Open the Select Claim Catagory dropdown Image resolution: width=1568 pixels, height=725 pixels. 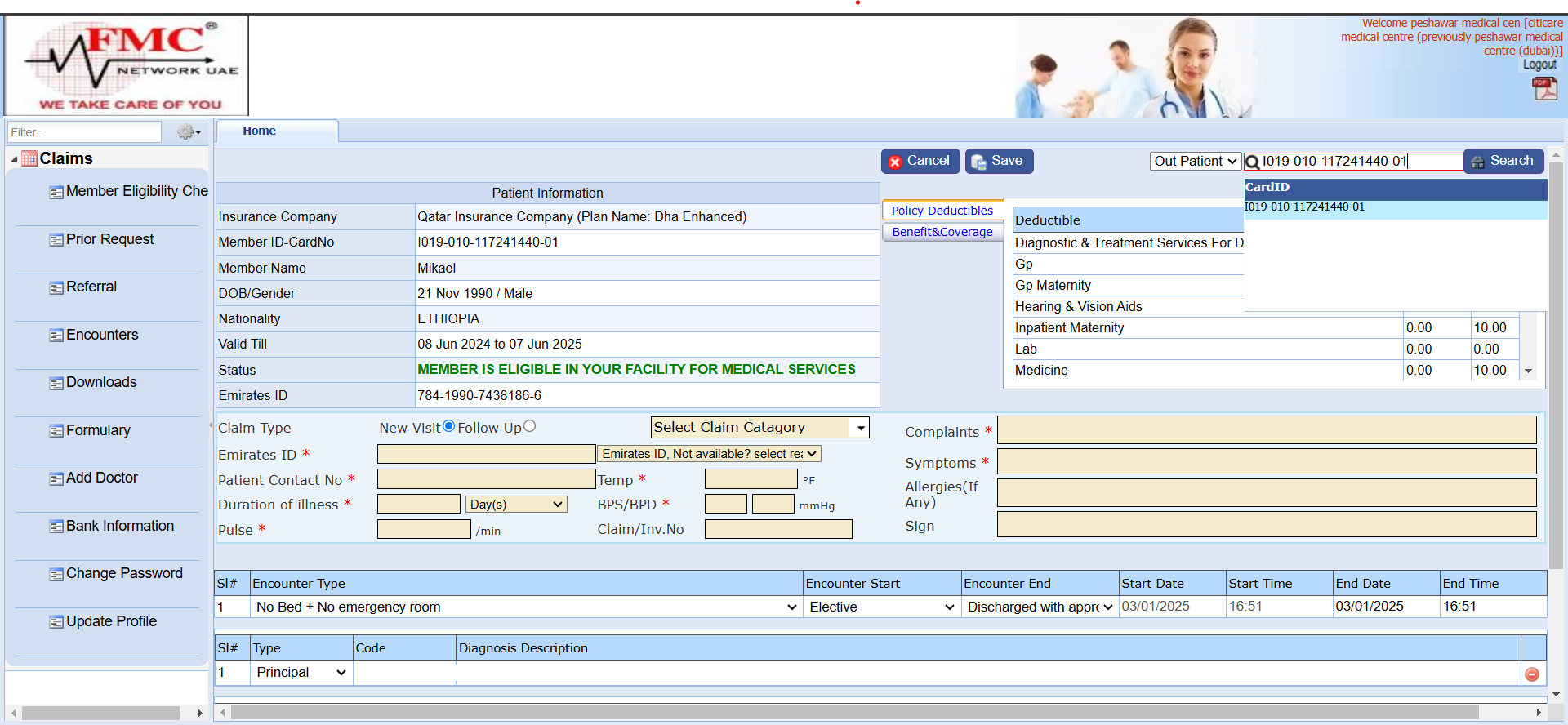coord(759,427)
